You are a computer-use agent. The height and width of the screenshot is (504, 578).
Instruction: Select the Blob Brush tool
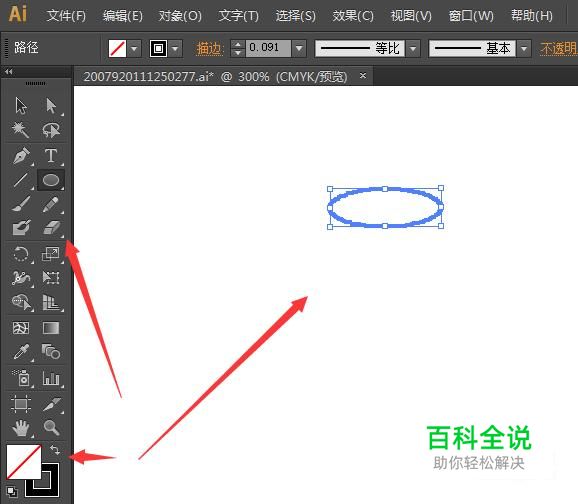pyautogui.click(x=21, y=228)
